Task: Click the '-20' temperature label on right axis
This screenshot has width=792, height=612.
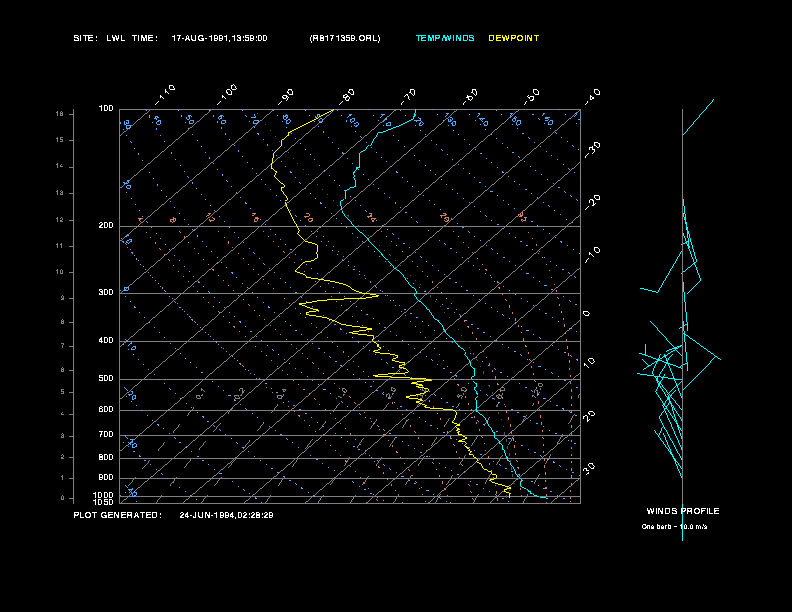Action: click(592, 202)
